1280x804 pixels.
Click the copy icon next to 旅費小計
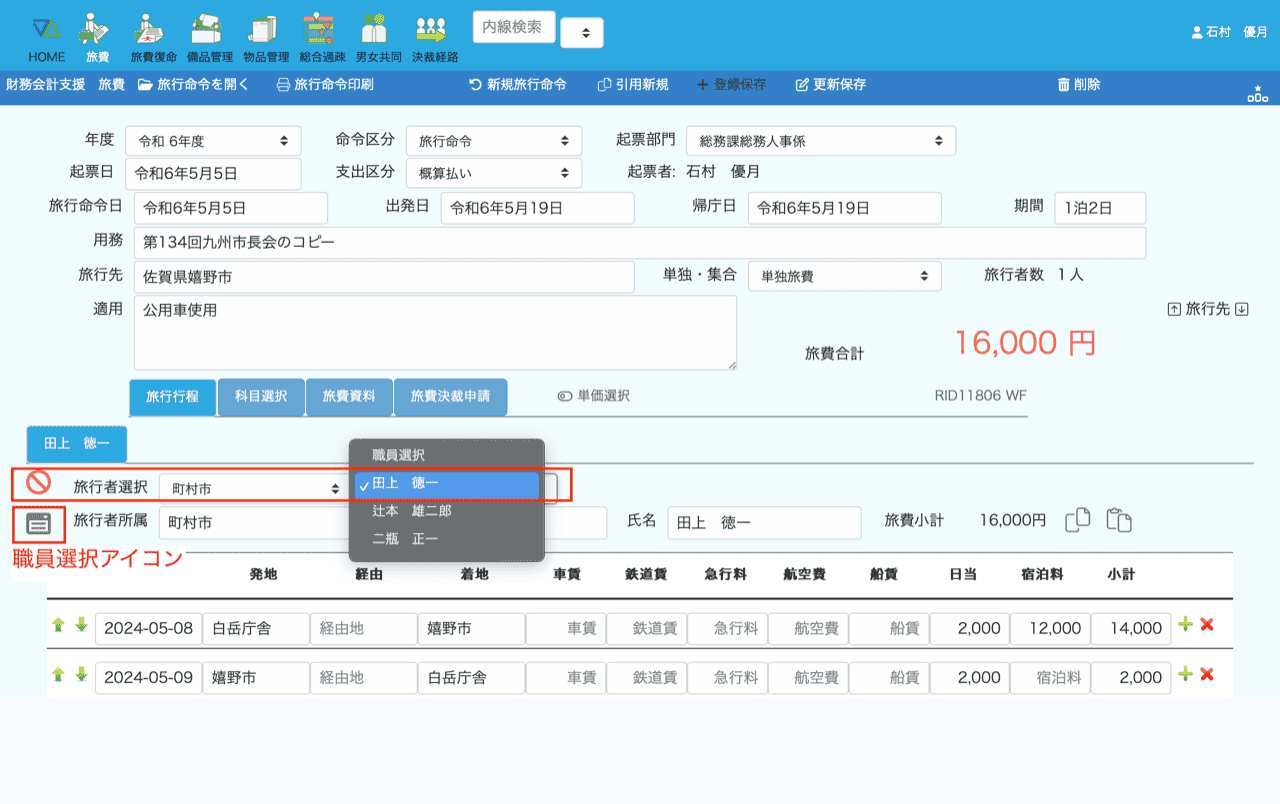(1077, 521)
